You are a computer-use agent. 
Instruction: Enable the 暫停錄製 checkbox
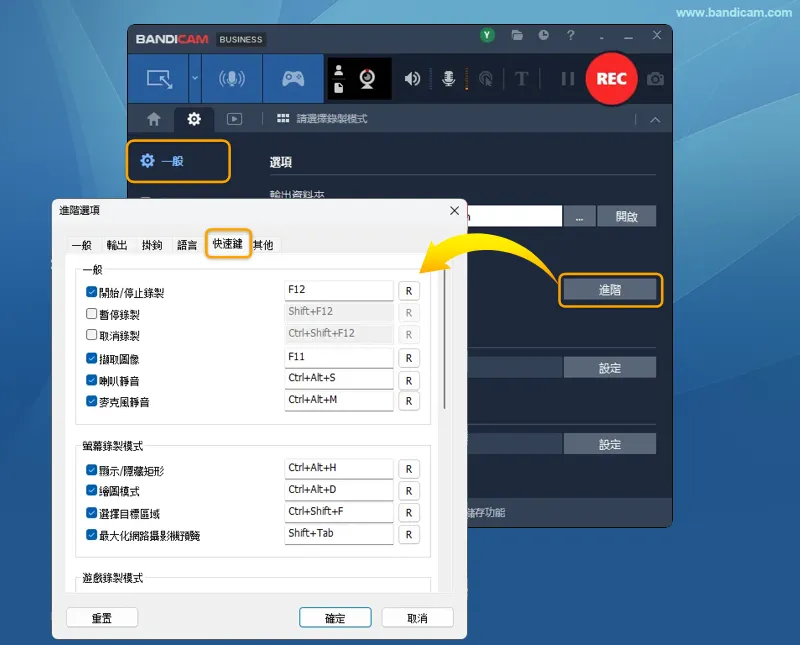click(91, 313)
